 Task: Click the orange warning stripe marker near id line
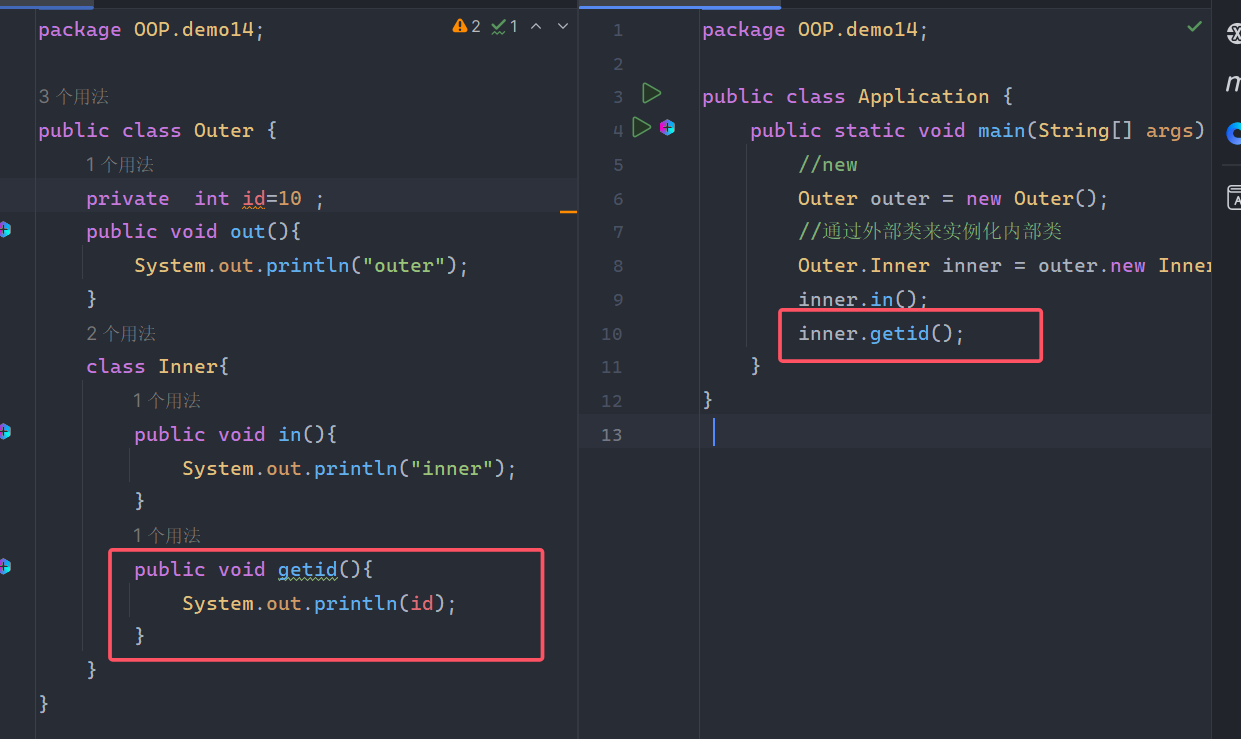[x=568, y=212]
